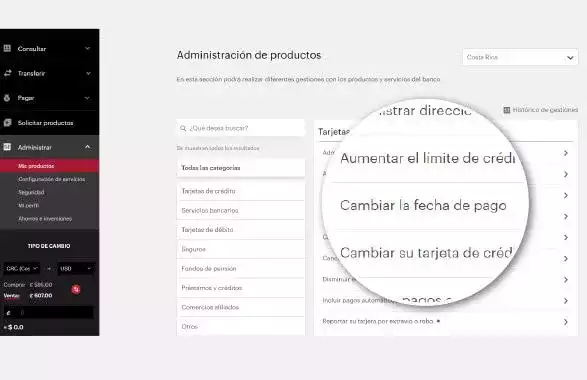Open the Reportar su tarjeta row chevron

click(x=566, y=322)
